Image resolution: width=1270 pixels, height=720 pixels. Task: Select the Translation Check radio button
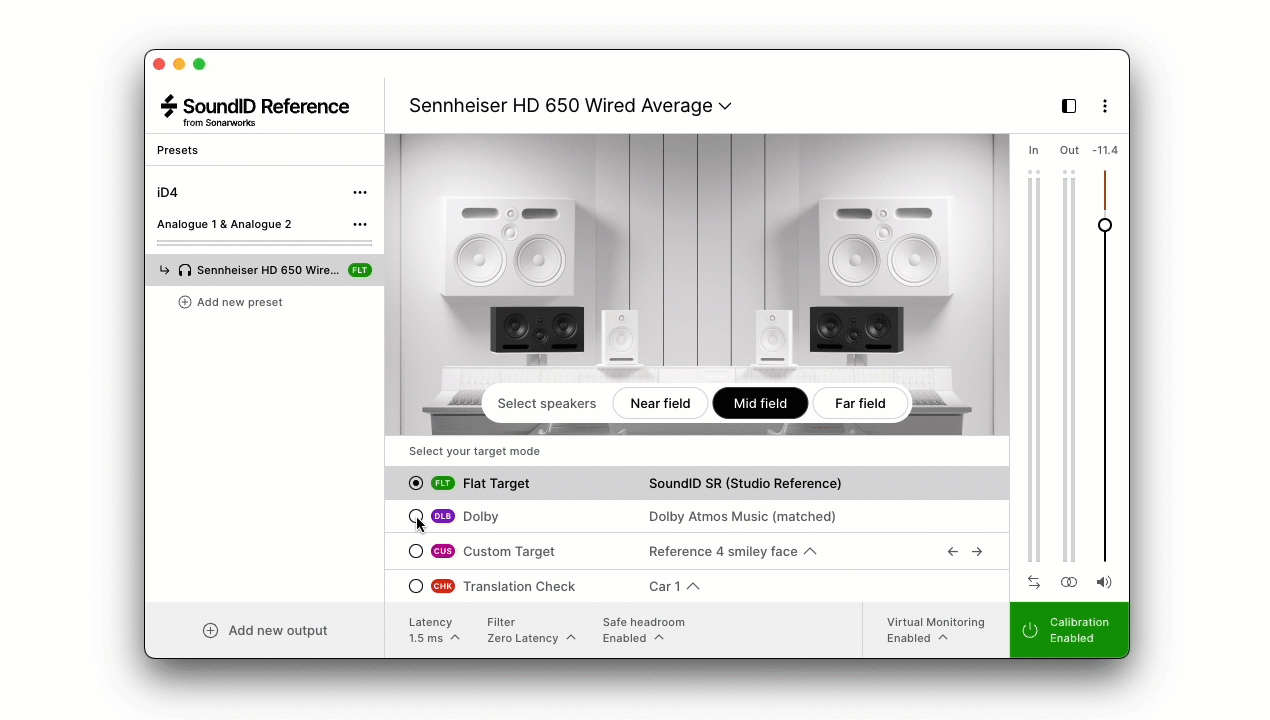[416, 586]
